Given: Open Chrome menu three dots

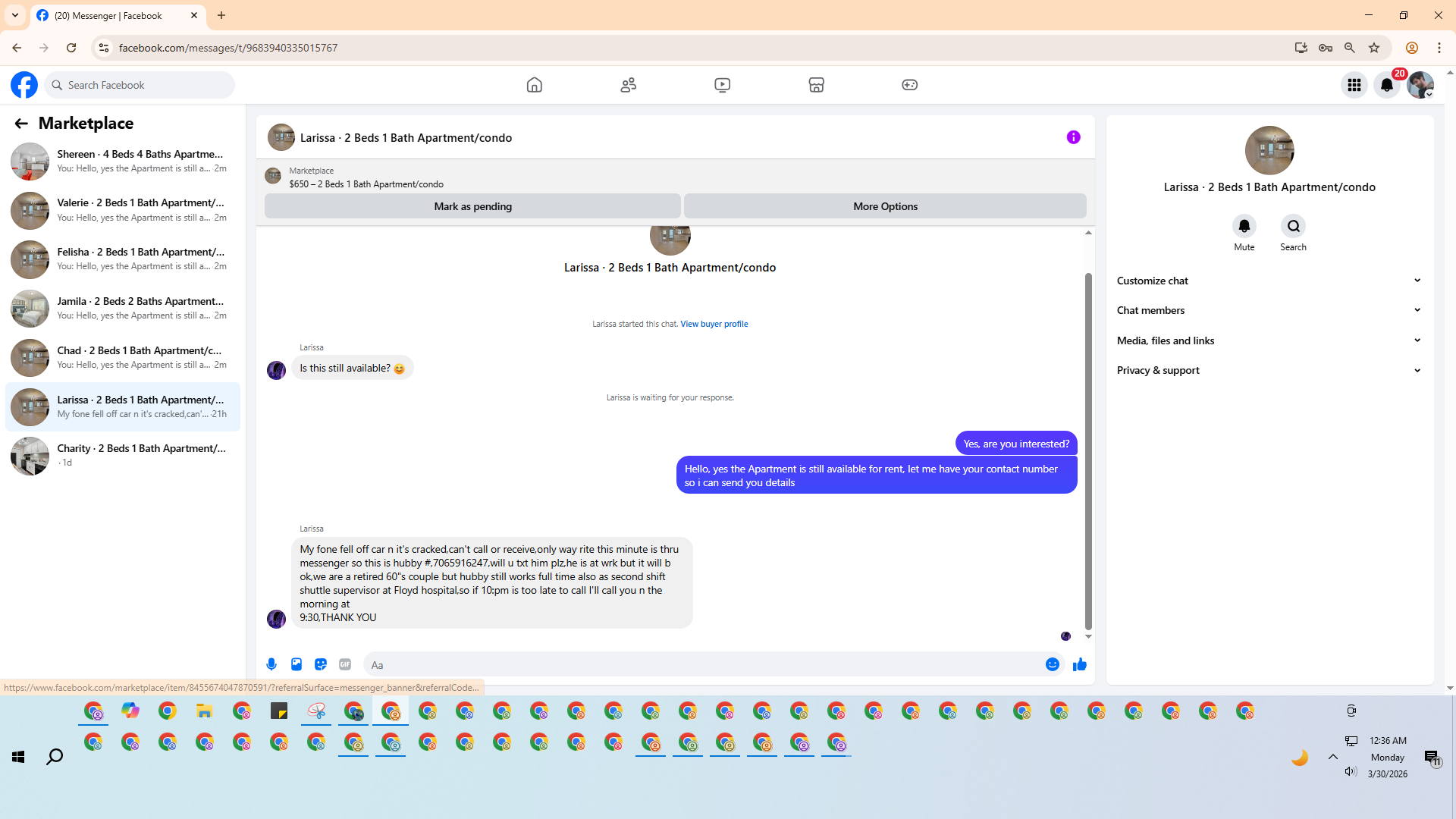Looking at the screenshot, I should (x=1439, y=48).
